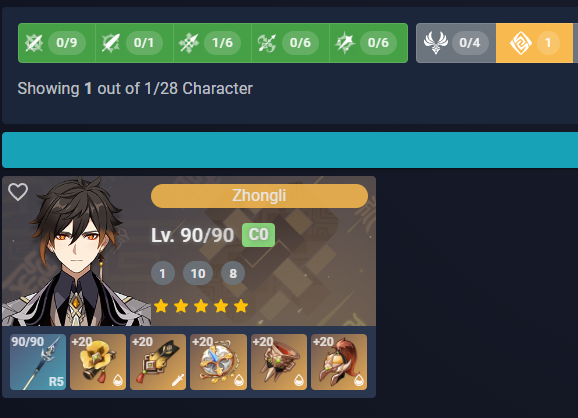Open the Zhongli name banner
The image size is (578, 418).
click(x=259, y=196)
